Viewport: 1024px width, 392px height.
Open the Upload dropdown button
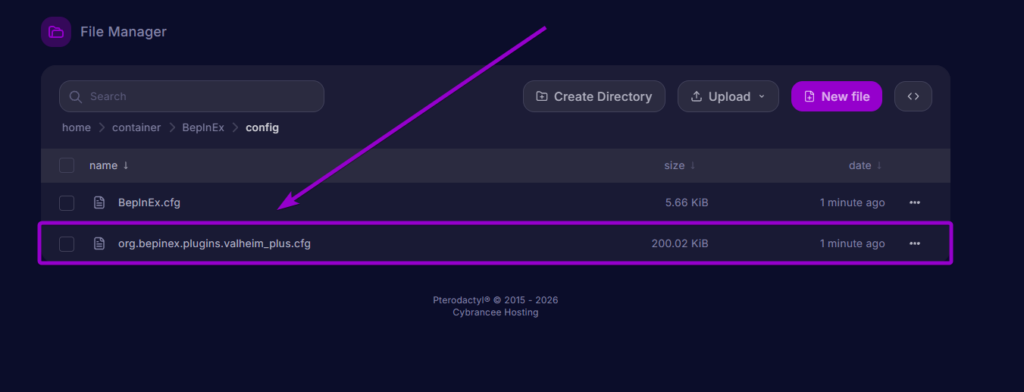(x=728, y=97)
